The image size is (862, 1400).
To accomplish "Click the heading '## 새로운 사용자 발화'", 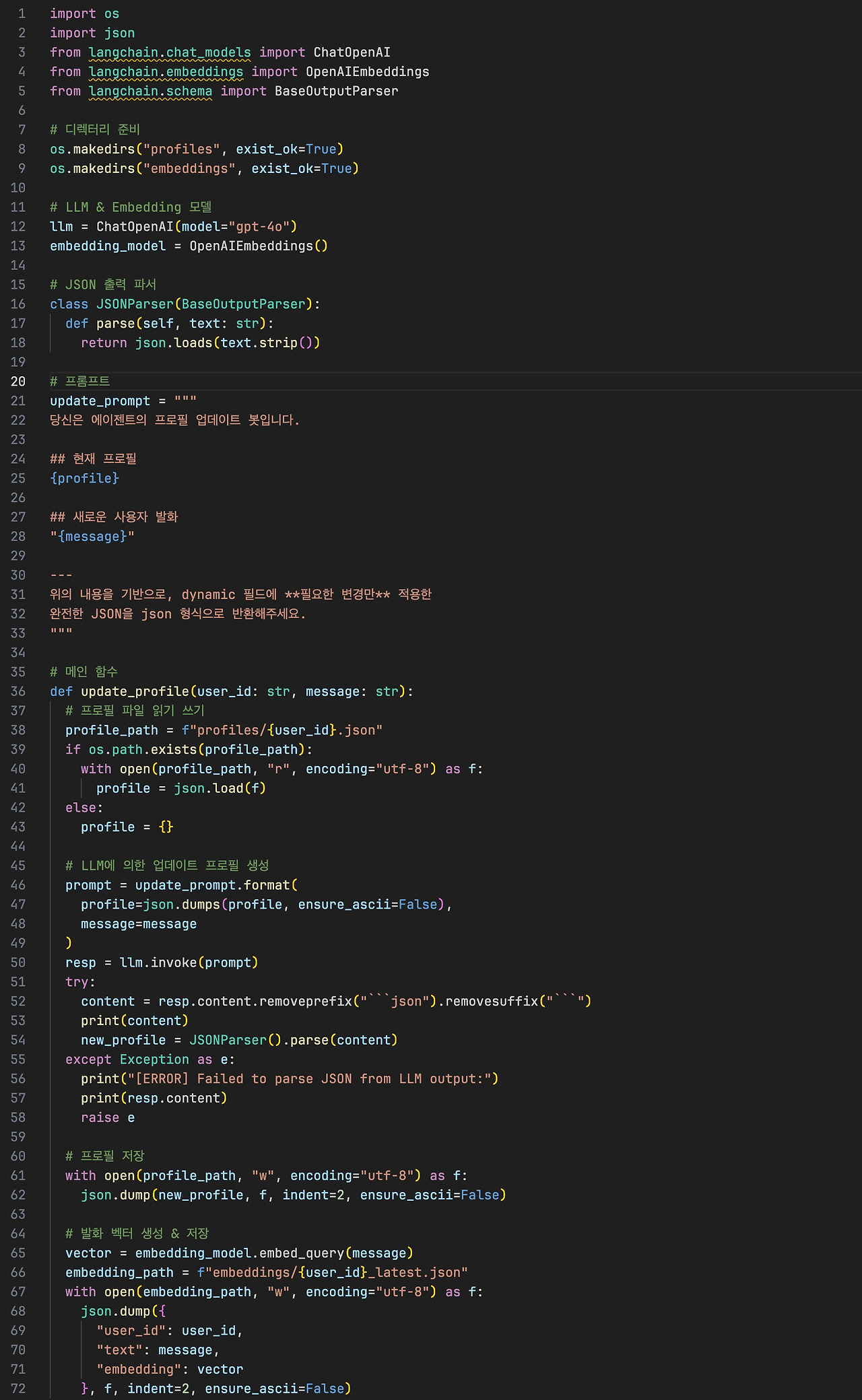I will click(x=114, y=517).
